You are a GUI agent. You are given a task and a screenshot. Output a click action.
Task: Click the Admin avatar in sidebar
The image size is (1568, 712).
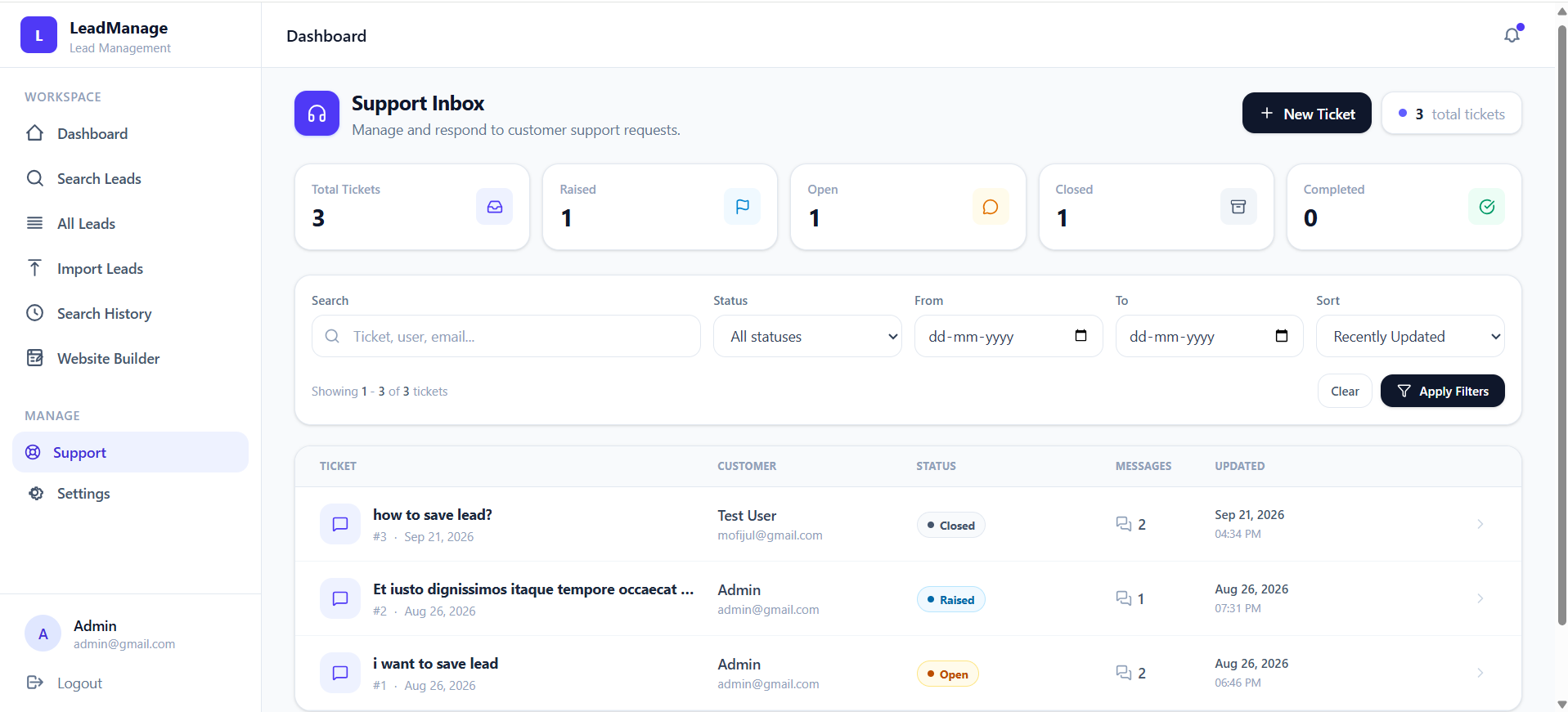tap(43, 634)
